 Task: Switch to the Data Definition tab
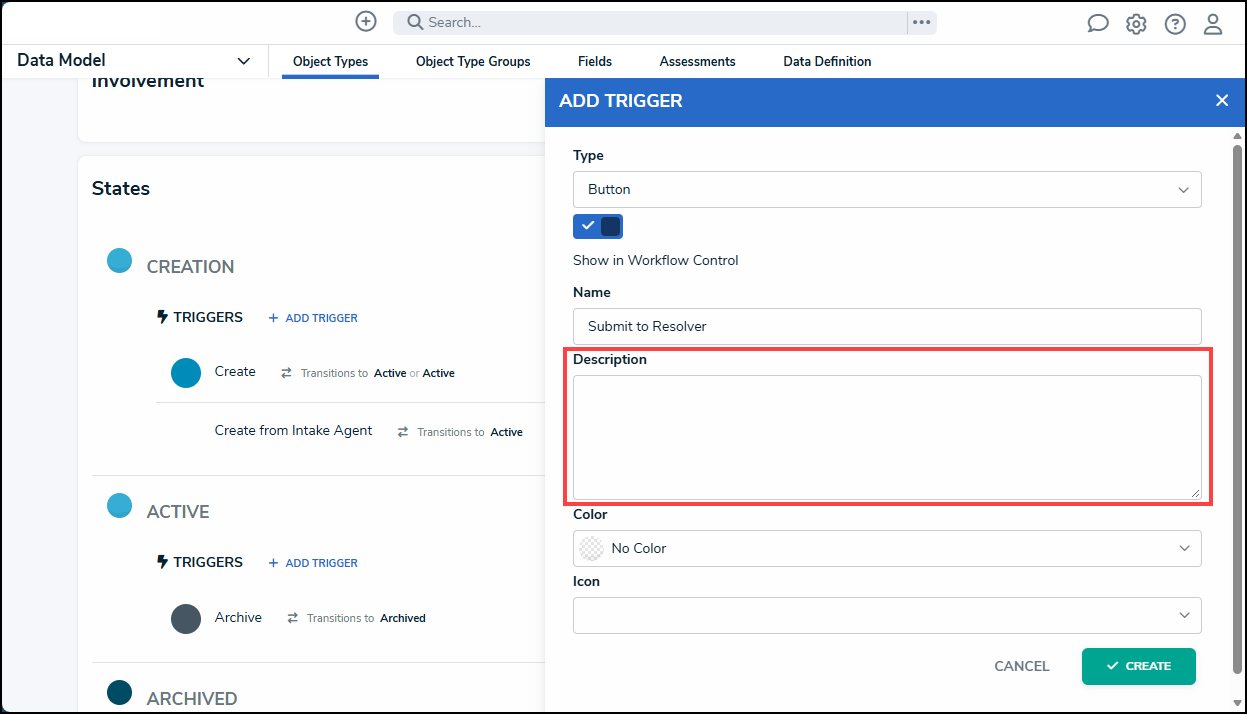[827, 62]
